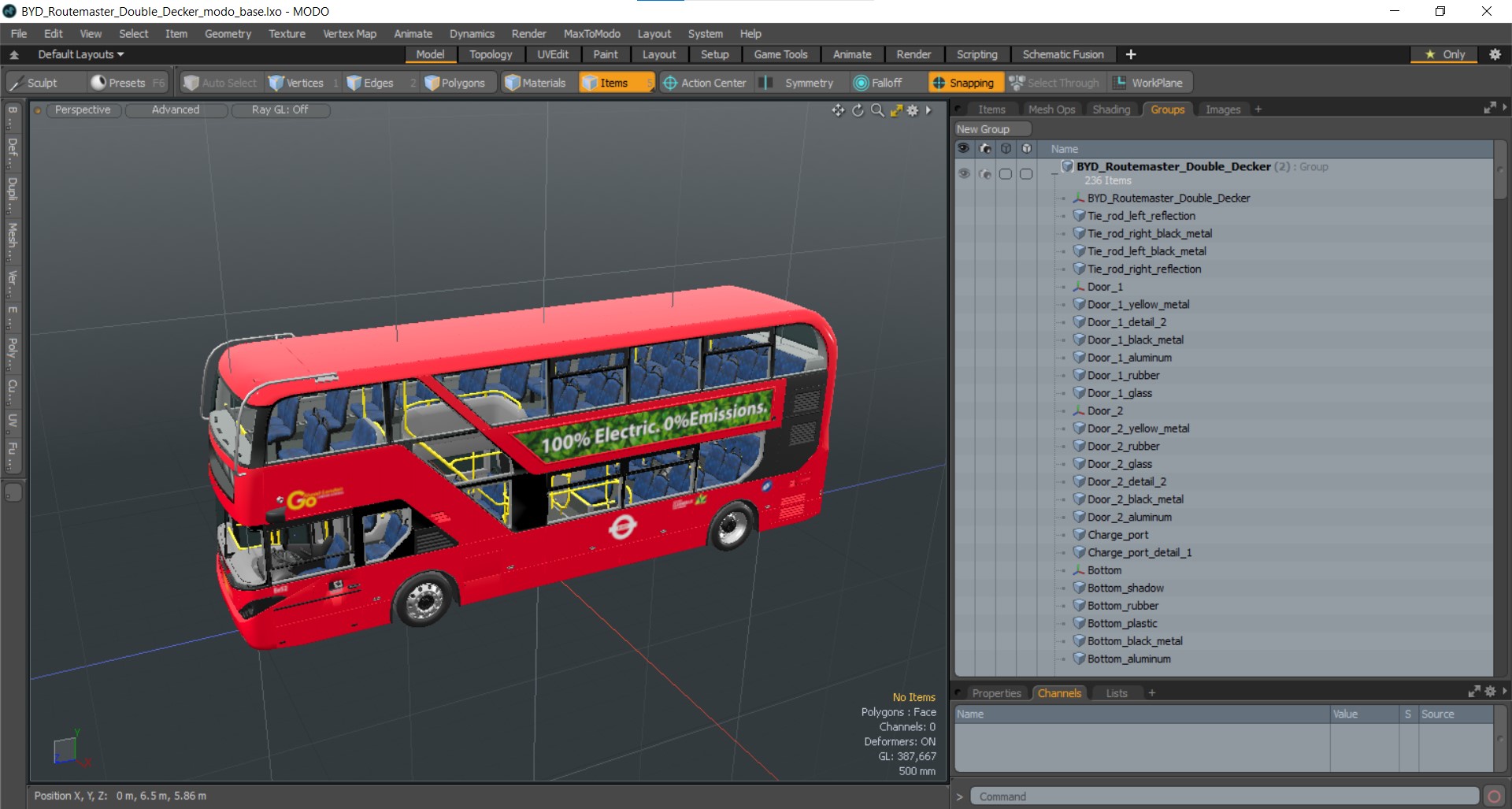Screen dimensions: 1512x809
Task: Open the Vertex Map menu
Action: pyautogui.click(x=350, y=34)
